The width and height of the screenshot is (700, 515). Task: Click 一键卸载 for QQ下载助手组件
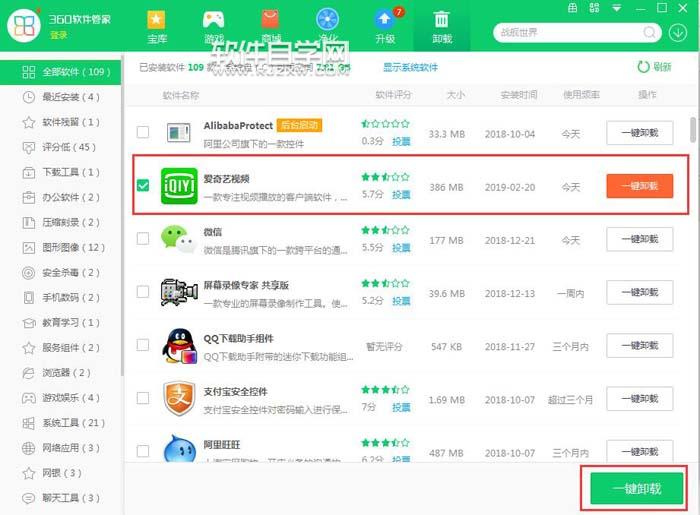click(x=640, y=345)
